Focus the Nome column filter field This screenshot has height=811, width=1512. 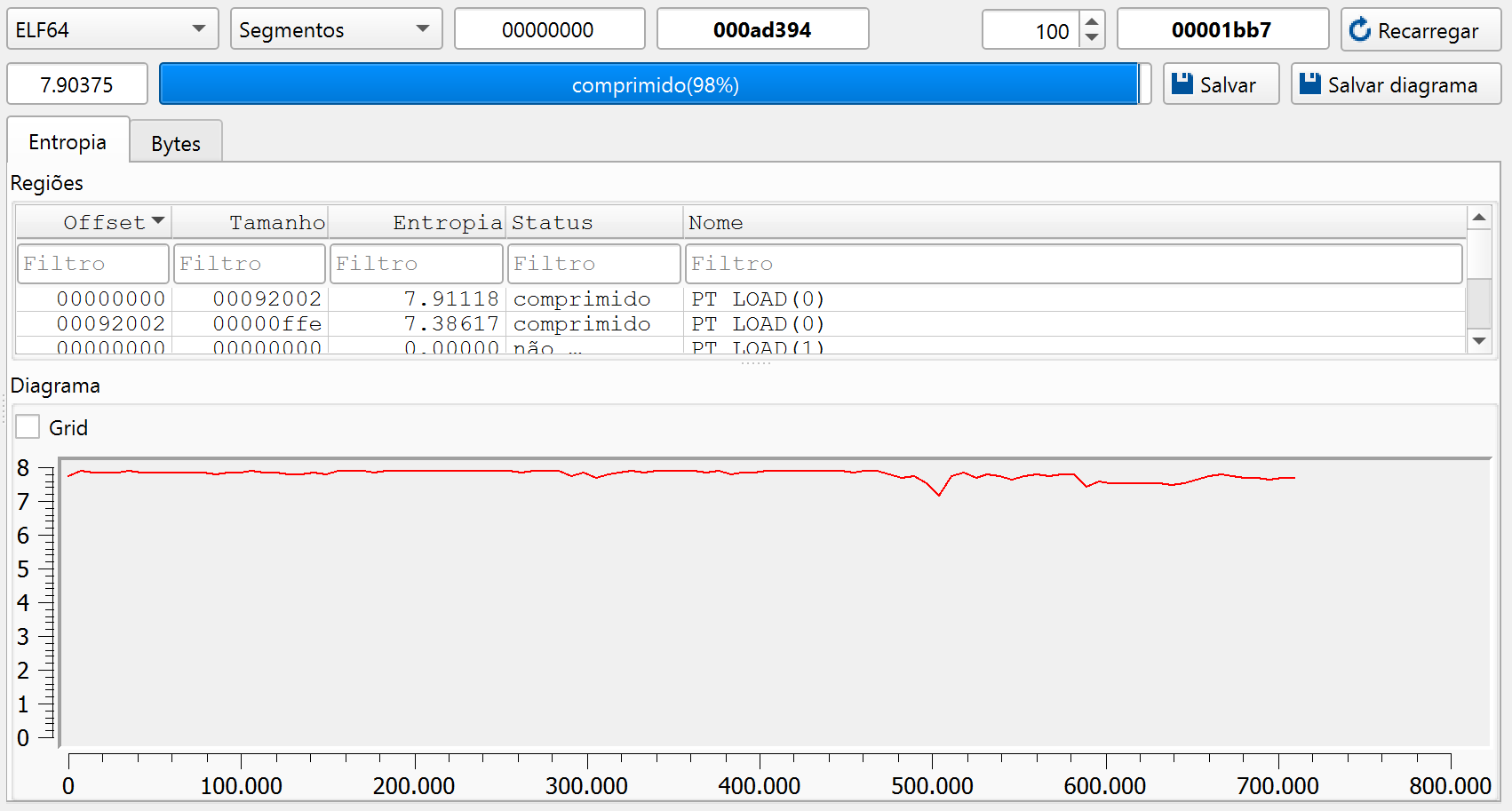[x=1073, y=264]
